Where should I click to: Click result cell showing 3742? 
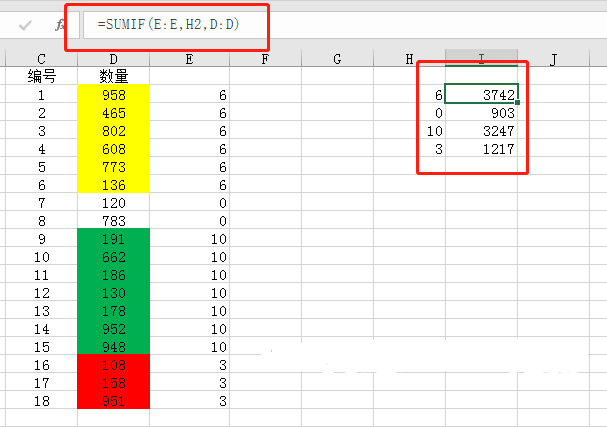[x=481, y=94]
